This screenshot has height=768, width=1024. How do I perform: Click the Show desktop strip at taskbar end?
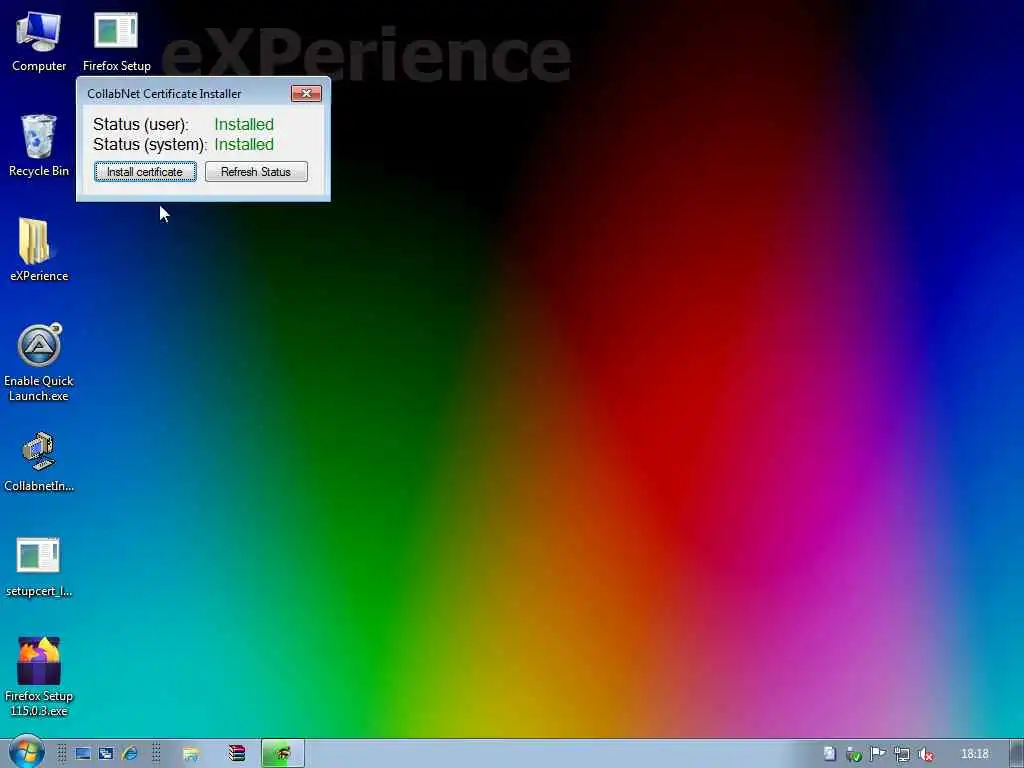pyautogui.click(x=1017, y=754)
